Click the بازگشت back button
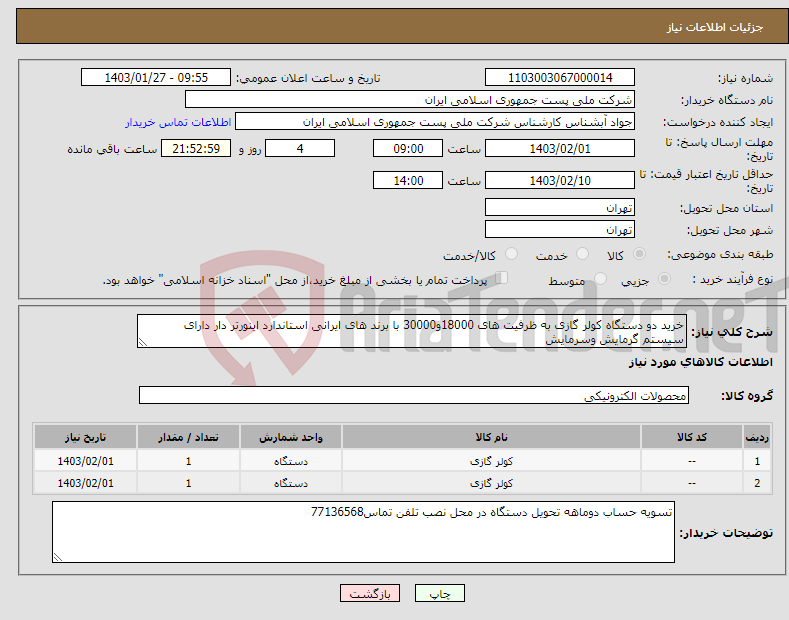The height and width of the screenshot is (620, 789). tap(370, 594)
